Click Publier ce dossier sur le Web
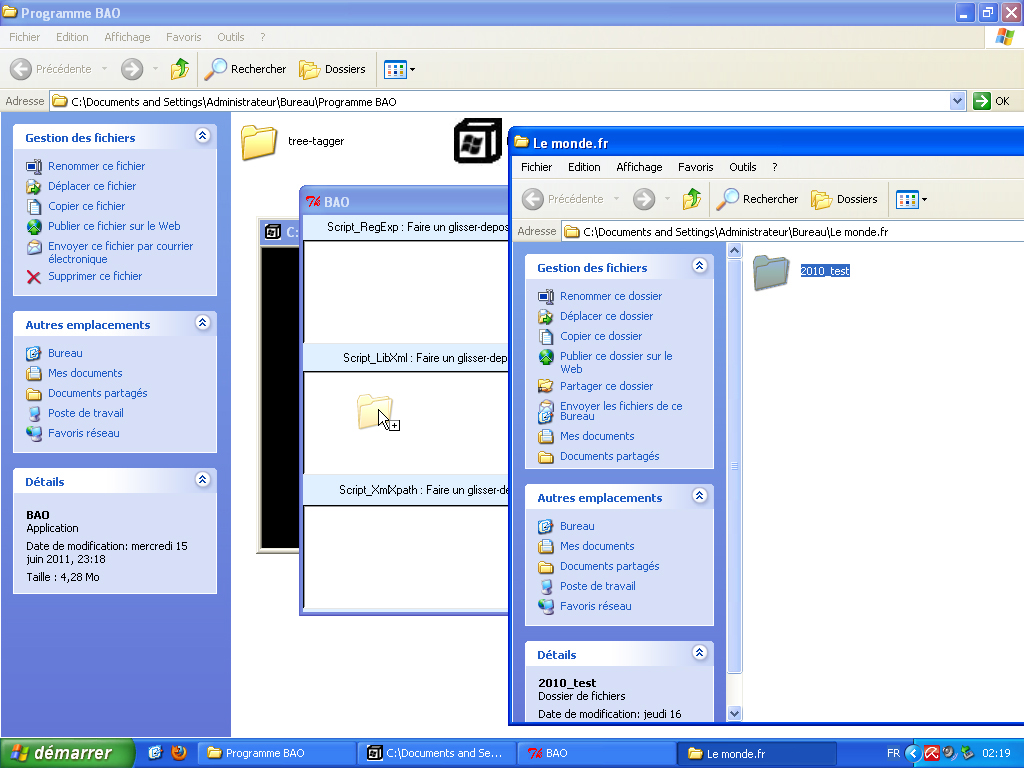 [616, 362]
